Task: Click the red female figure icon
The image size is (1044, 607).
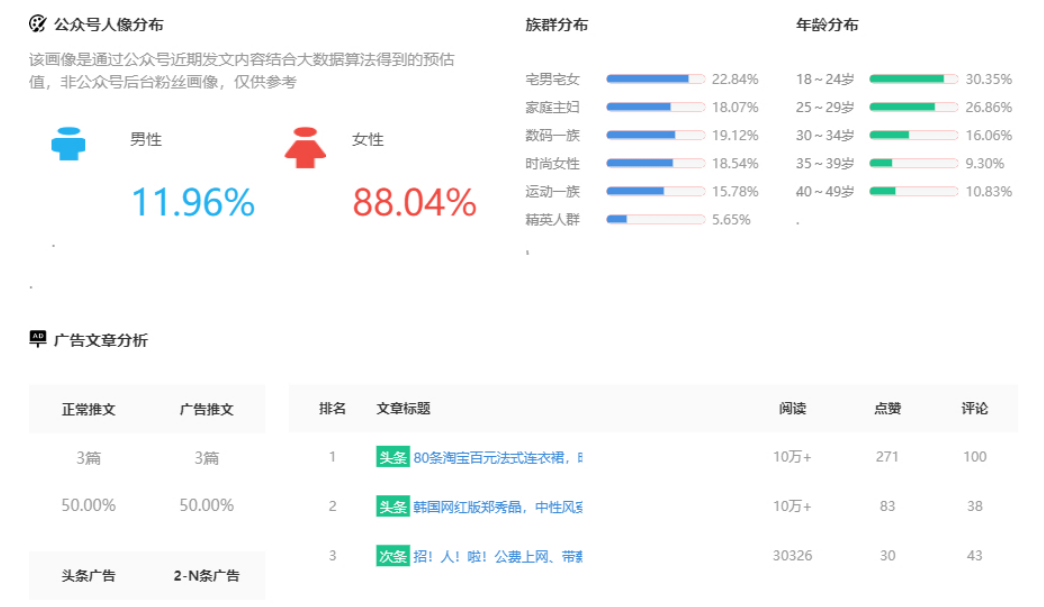Action: (x=305, y=147)
